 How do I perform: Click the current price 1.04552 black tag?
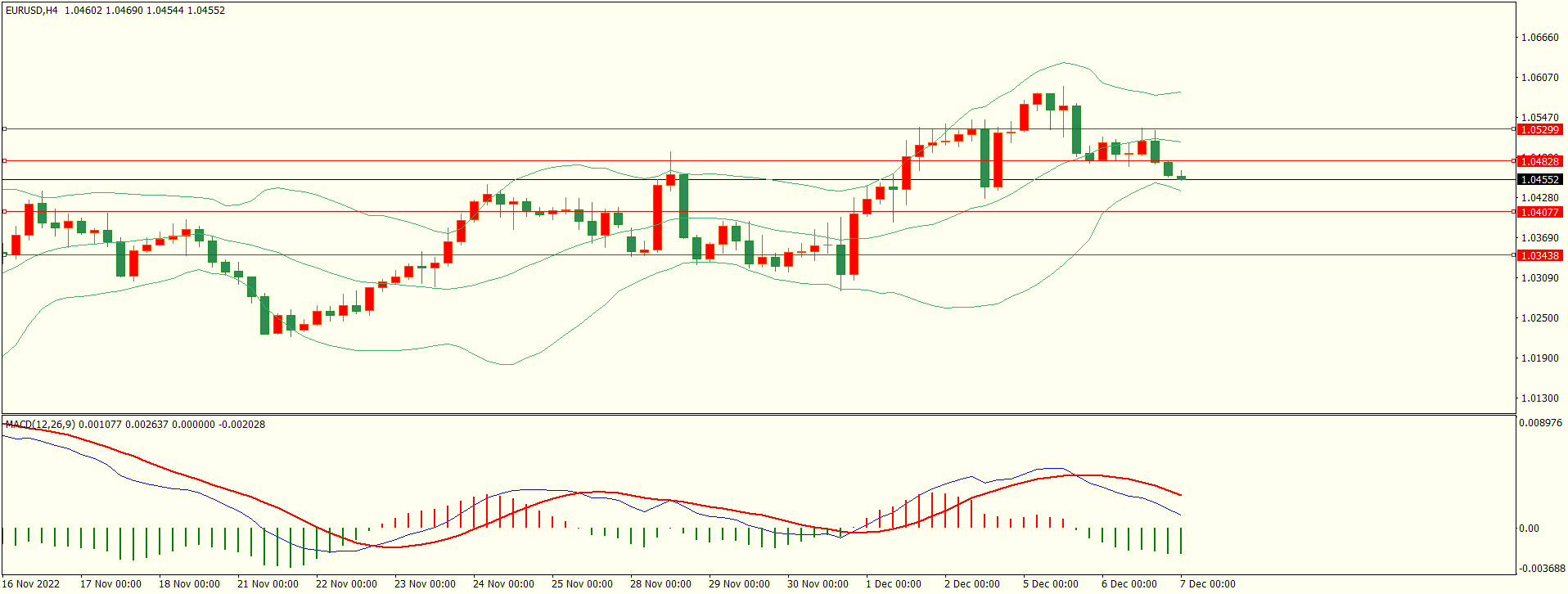1539,179
